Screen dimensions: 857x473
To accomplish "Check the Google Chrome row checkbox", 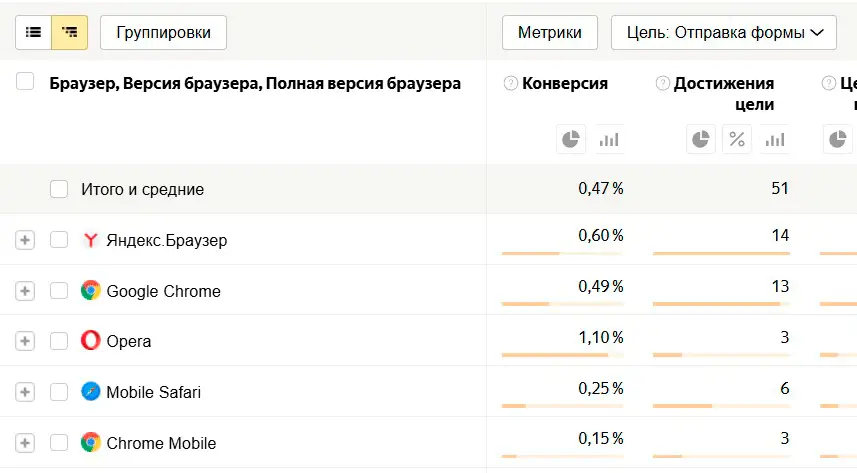I will coord(59,291).
